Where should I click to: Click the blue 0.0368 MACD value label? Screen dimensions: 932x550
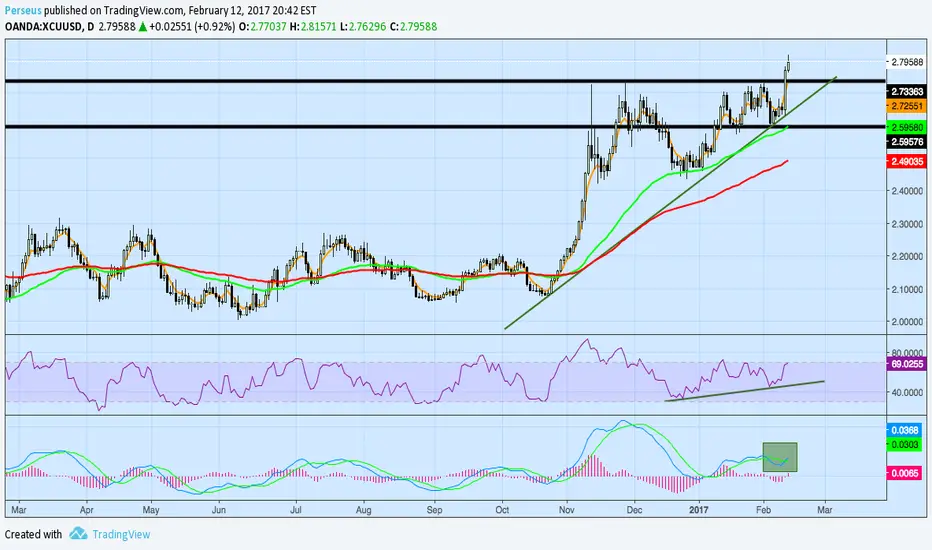click(x=903, y=430)
